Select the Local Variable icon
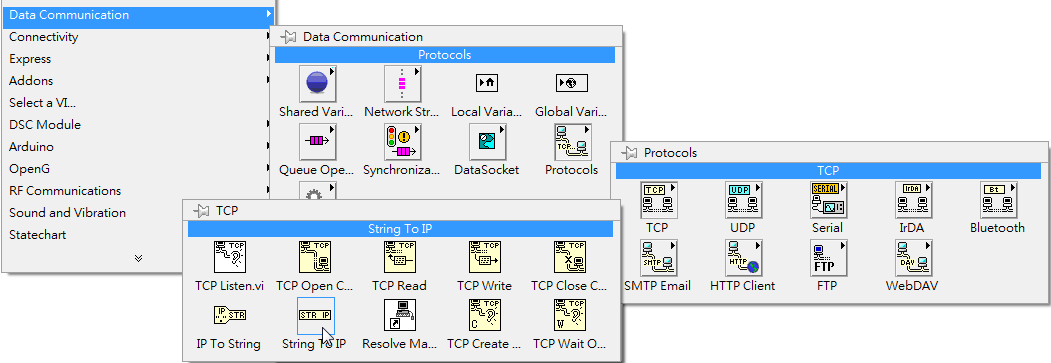 [x=487, y=83]
